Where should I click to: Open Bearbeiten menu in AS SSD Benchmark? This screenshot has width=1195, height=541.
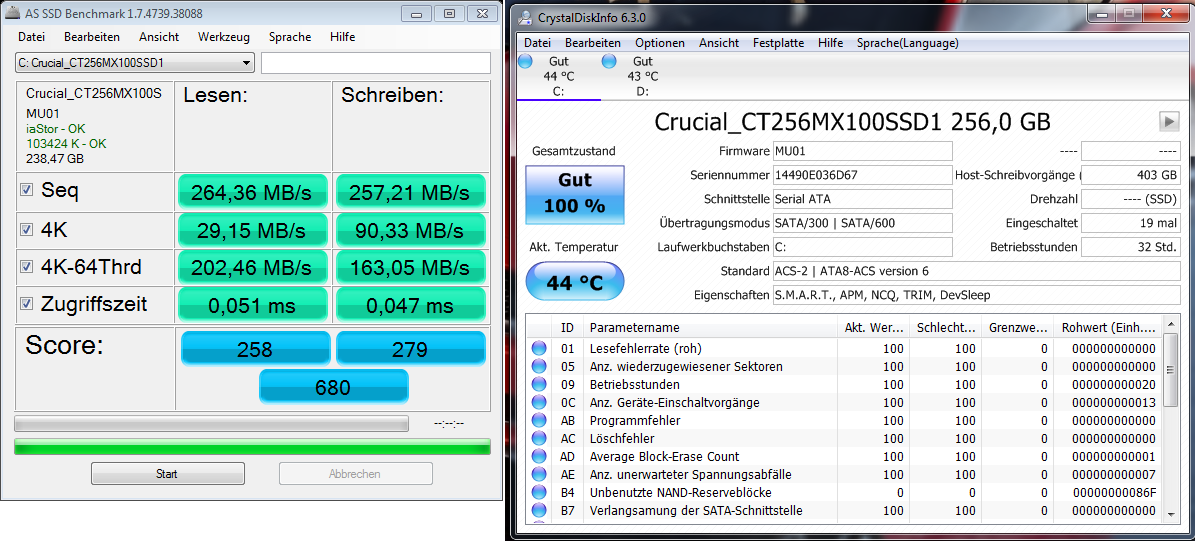(91, 37)
